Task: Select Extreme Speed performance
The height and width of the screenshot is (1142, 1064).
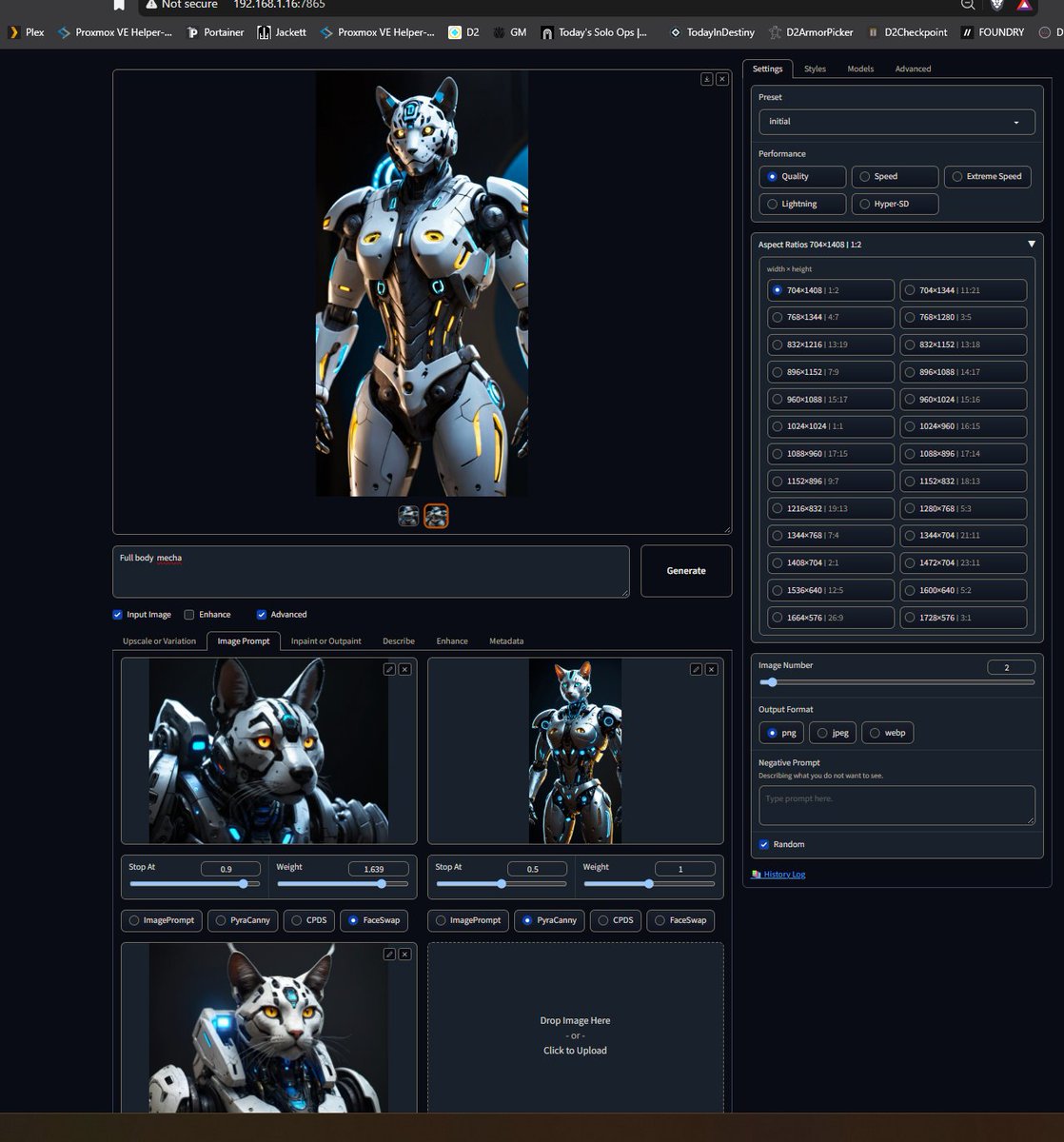Action: (x=987, y=176)
